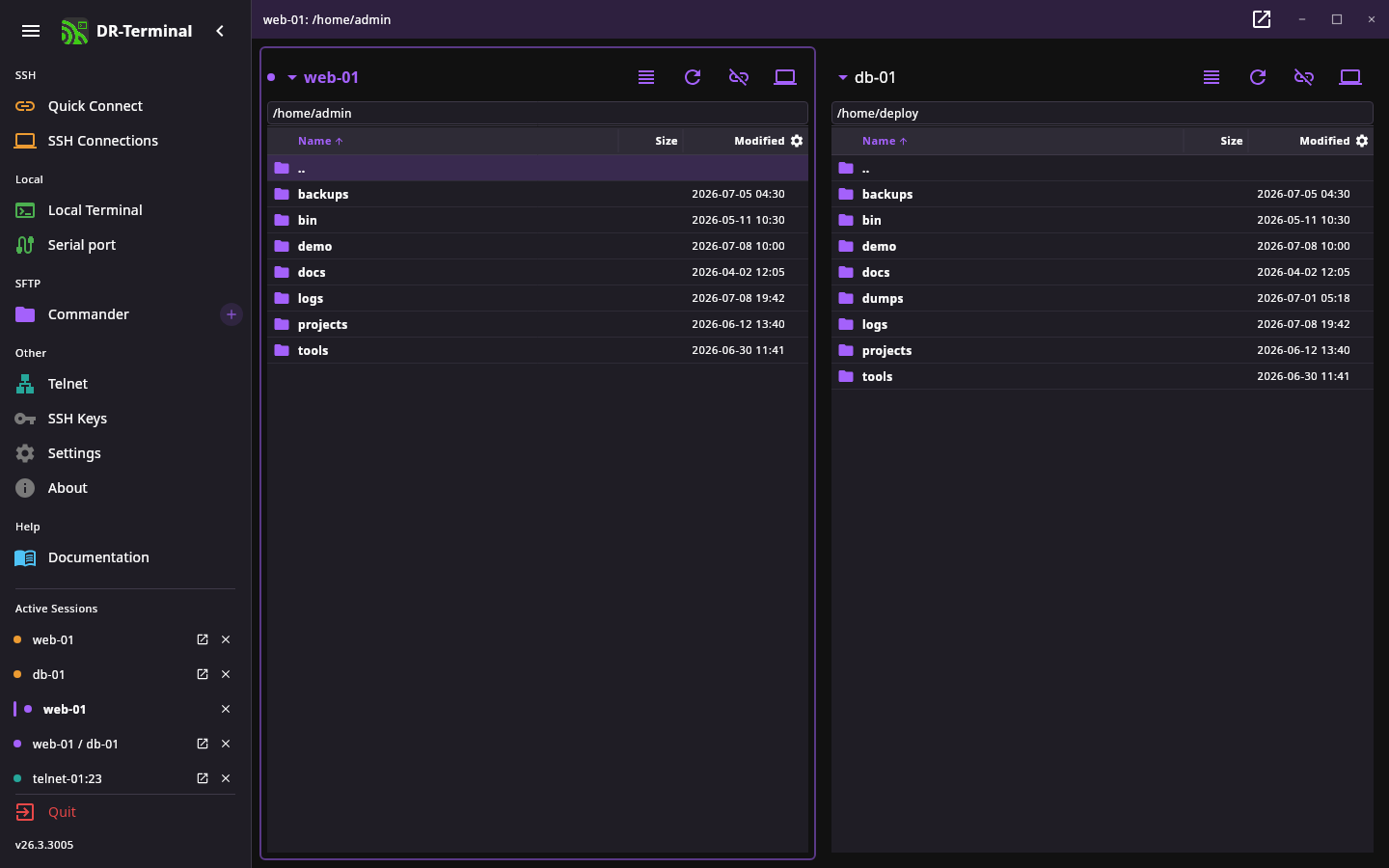Open SSH Connections
This screenshot has height=868, width=1389.
125,141
